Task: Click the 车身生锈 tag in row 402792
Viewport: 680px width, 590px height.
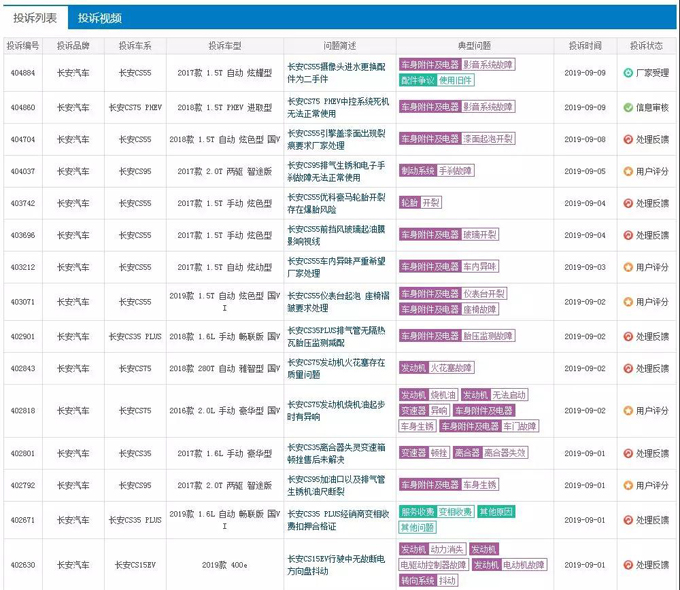Action: pos(480,485)
